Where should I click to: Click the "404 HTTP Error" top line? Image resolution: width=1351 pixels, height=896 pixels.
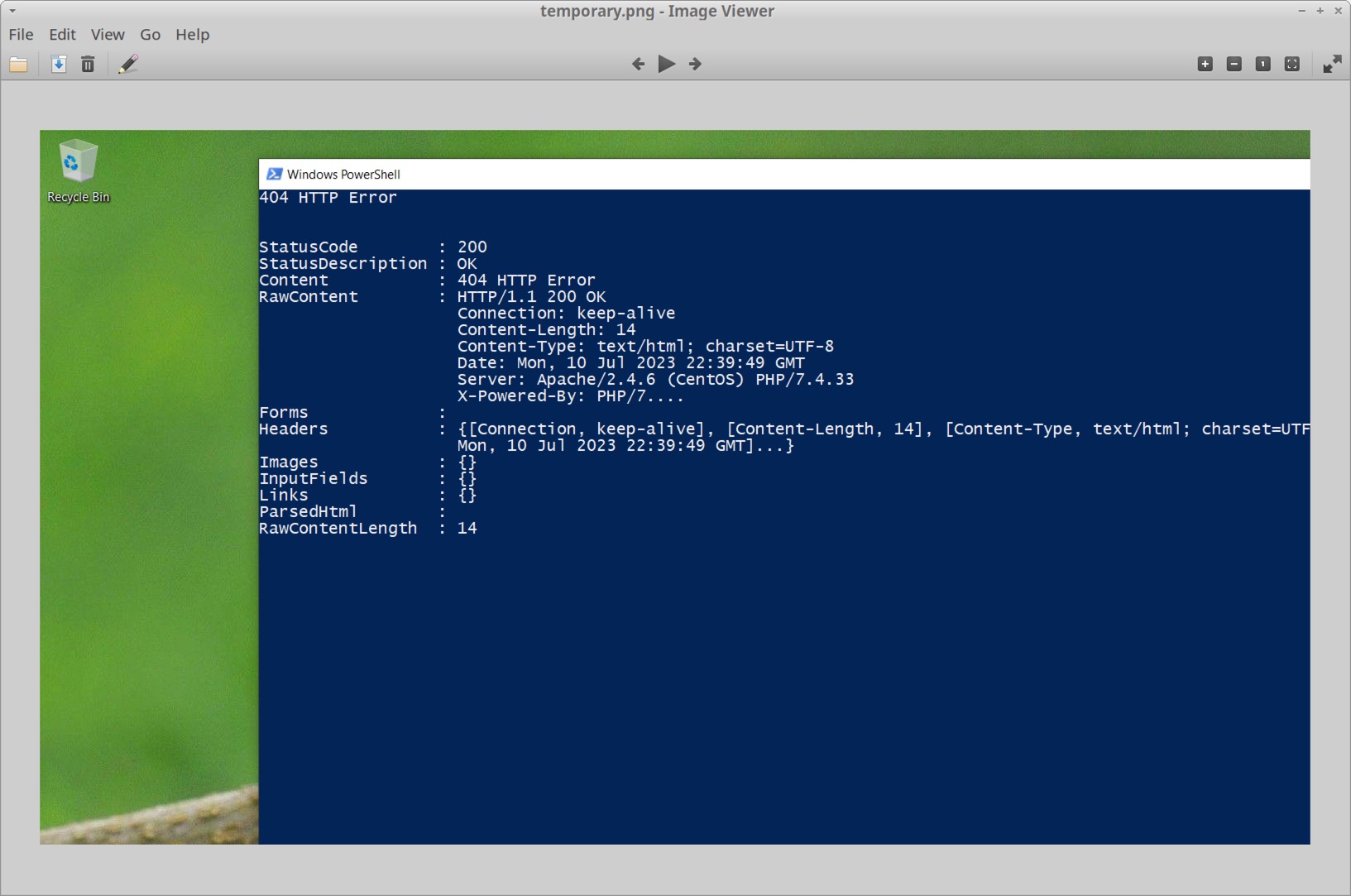[x=328, y=198]
